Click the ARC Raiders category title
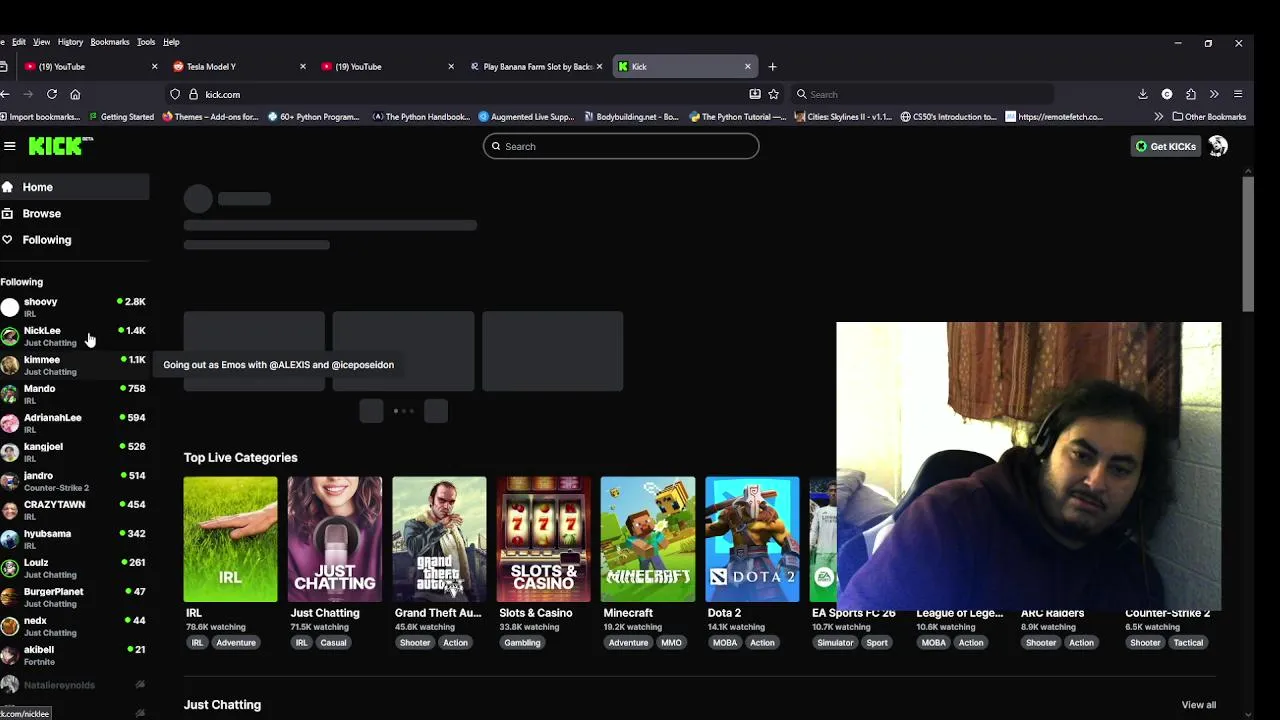1280x720 pixels. click(x=1052, y=613)
